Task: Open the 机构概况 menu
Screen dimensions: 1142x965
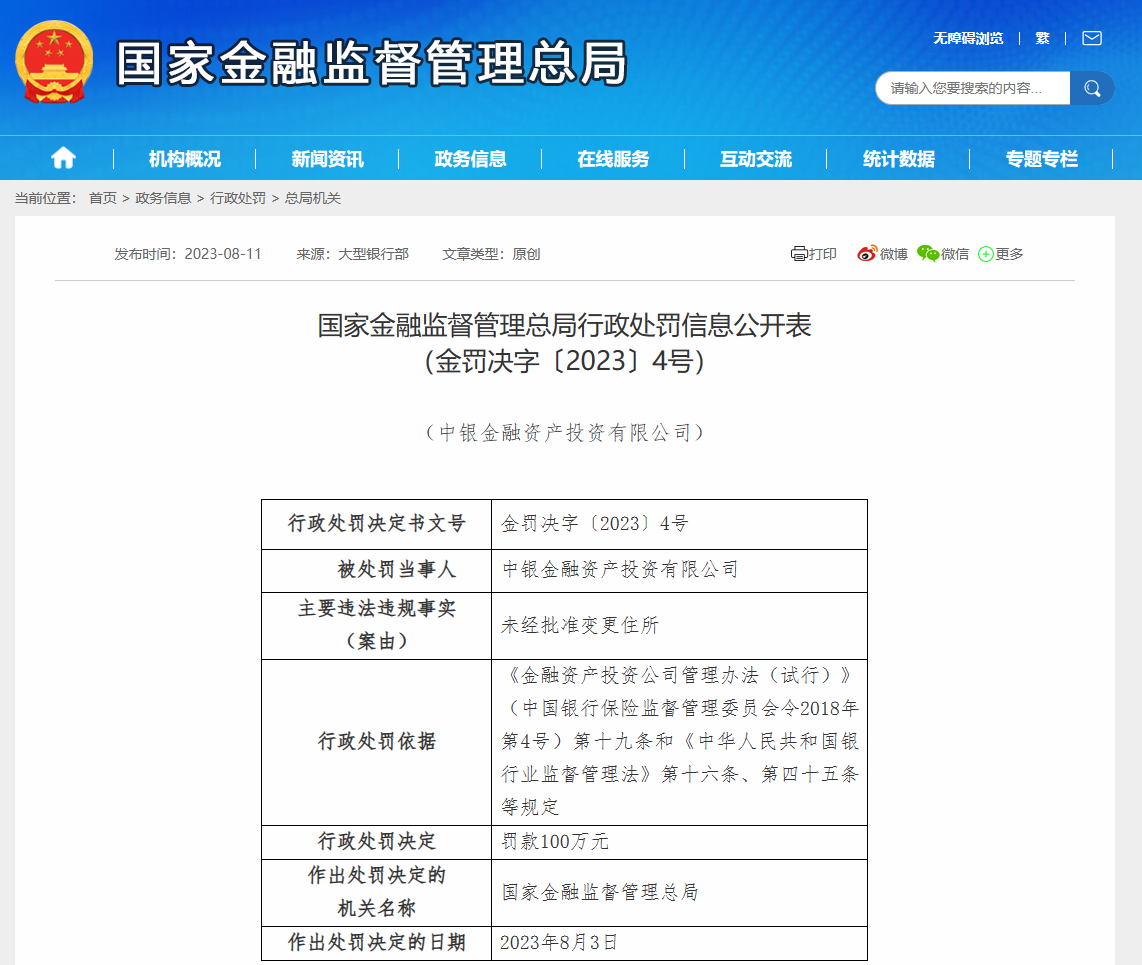Action: [x=184, y=159]
